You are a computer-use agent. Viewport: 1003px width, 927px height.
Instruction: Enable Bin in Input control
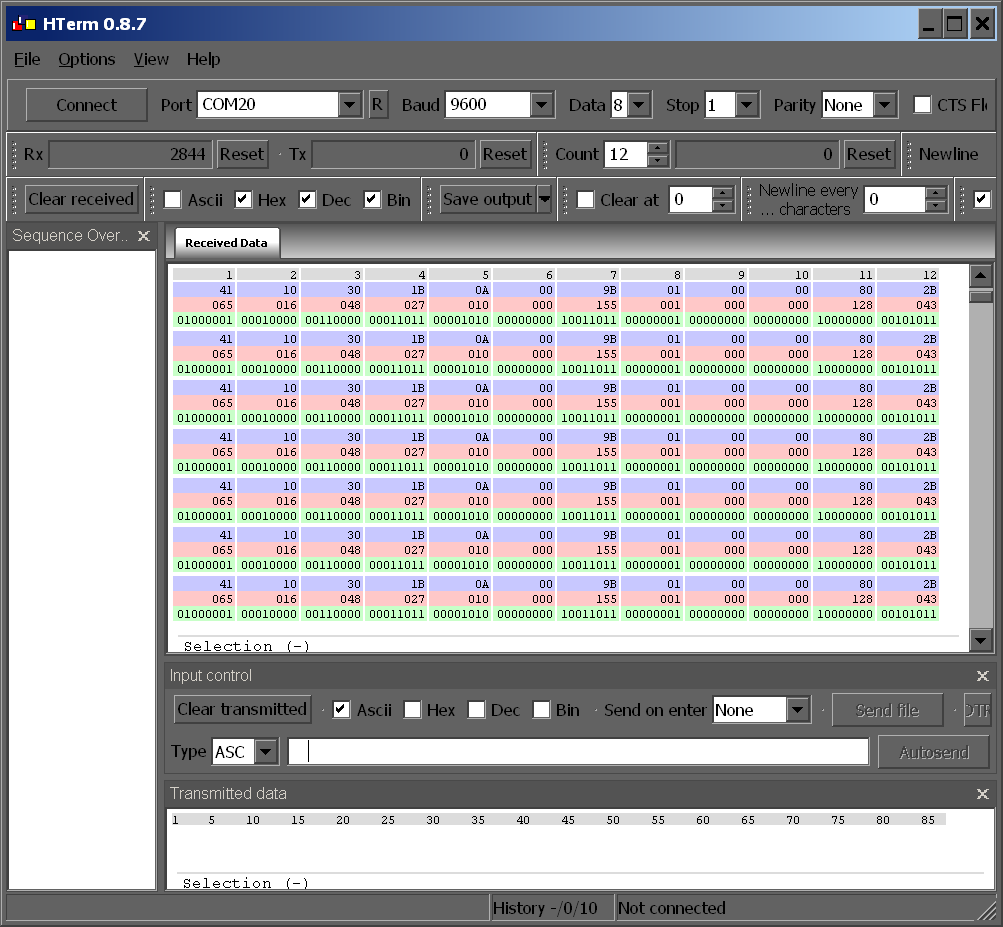[542, 709]
